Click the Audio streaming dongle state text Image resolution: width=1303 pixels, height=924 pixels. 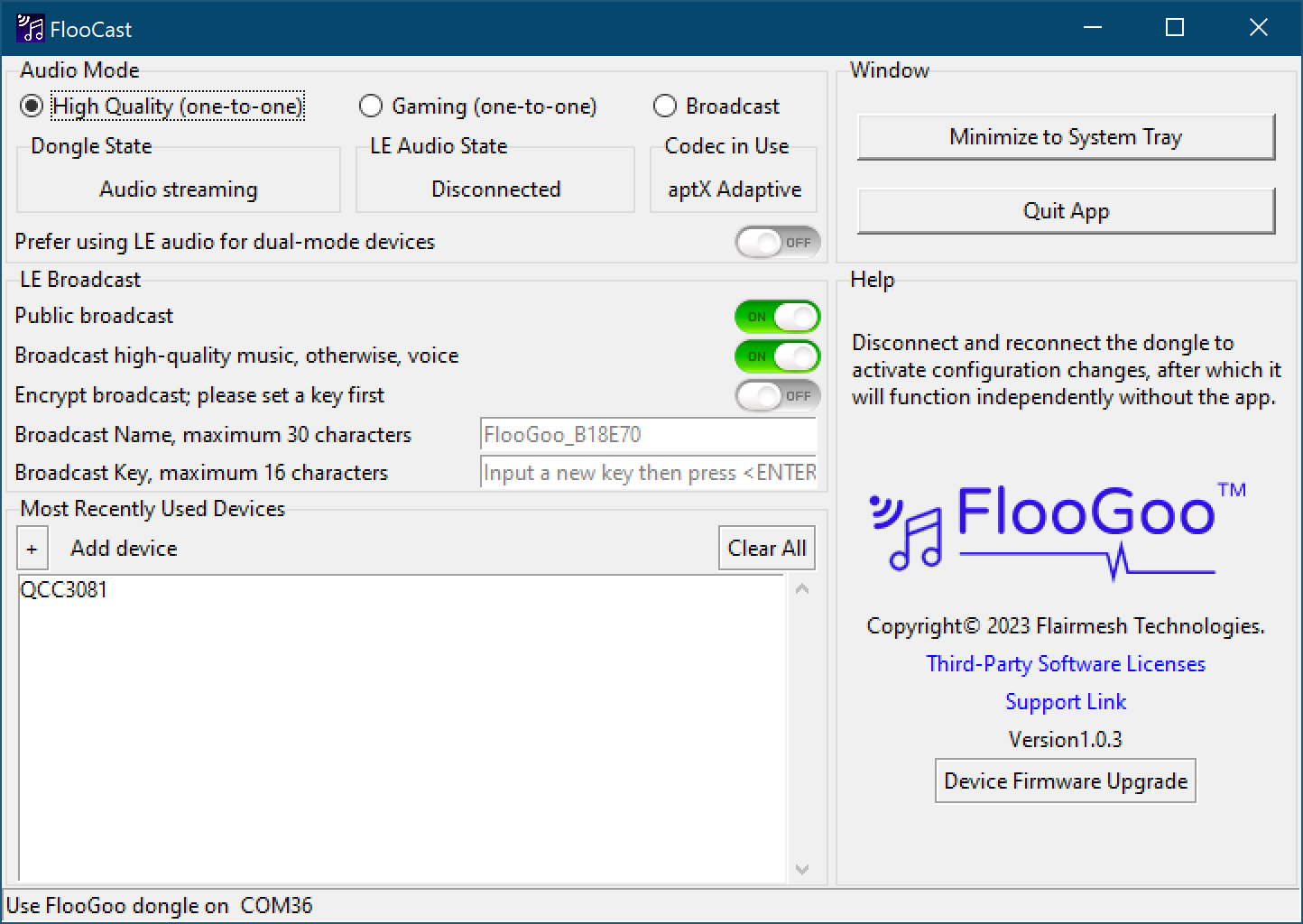click(179, 189)
